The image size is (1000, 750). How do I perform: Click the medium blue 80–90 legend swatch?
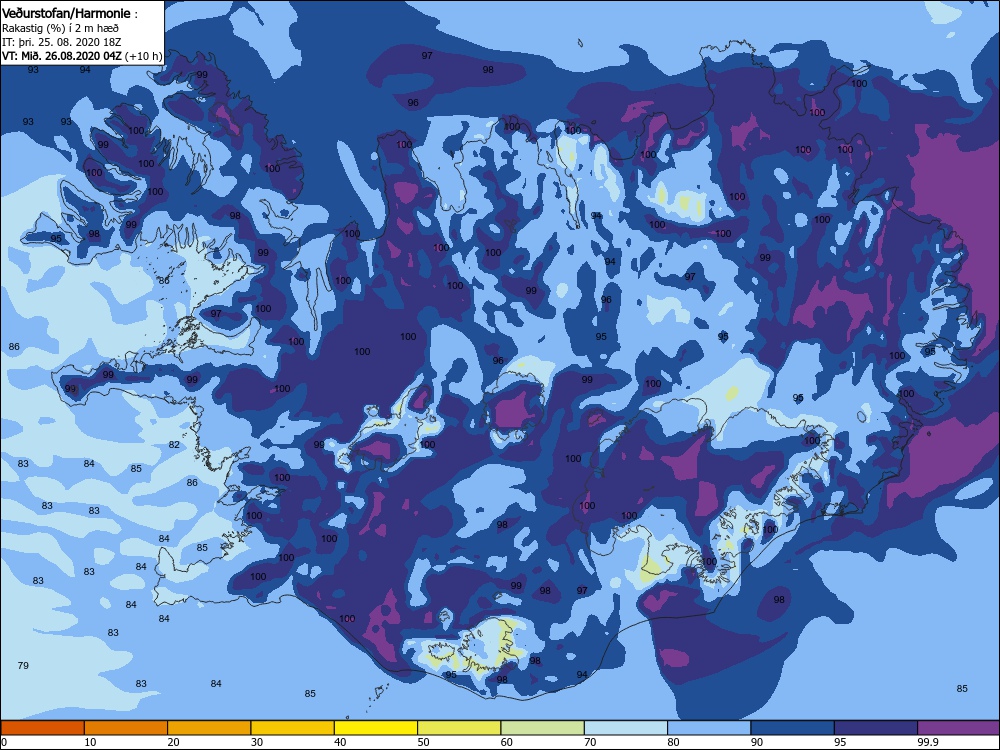709,728
